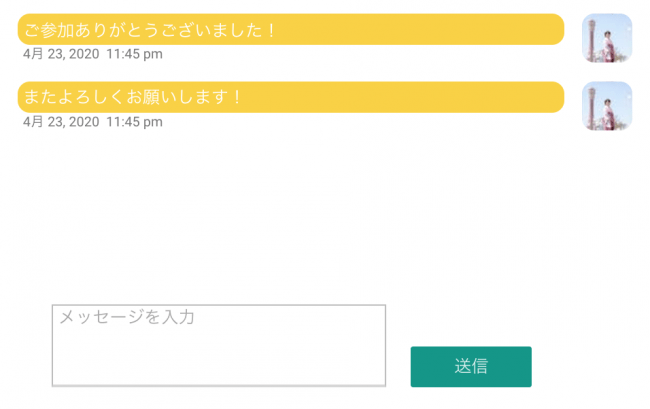Click the word ご参加 in the top message

coord(47,30)
